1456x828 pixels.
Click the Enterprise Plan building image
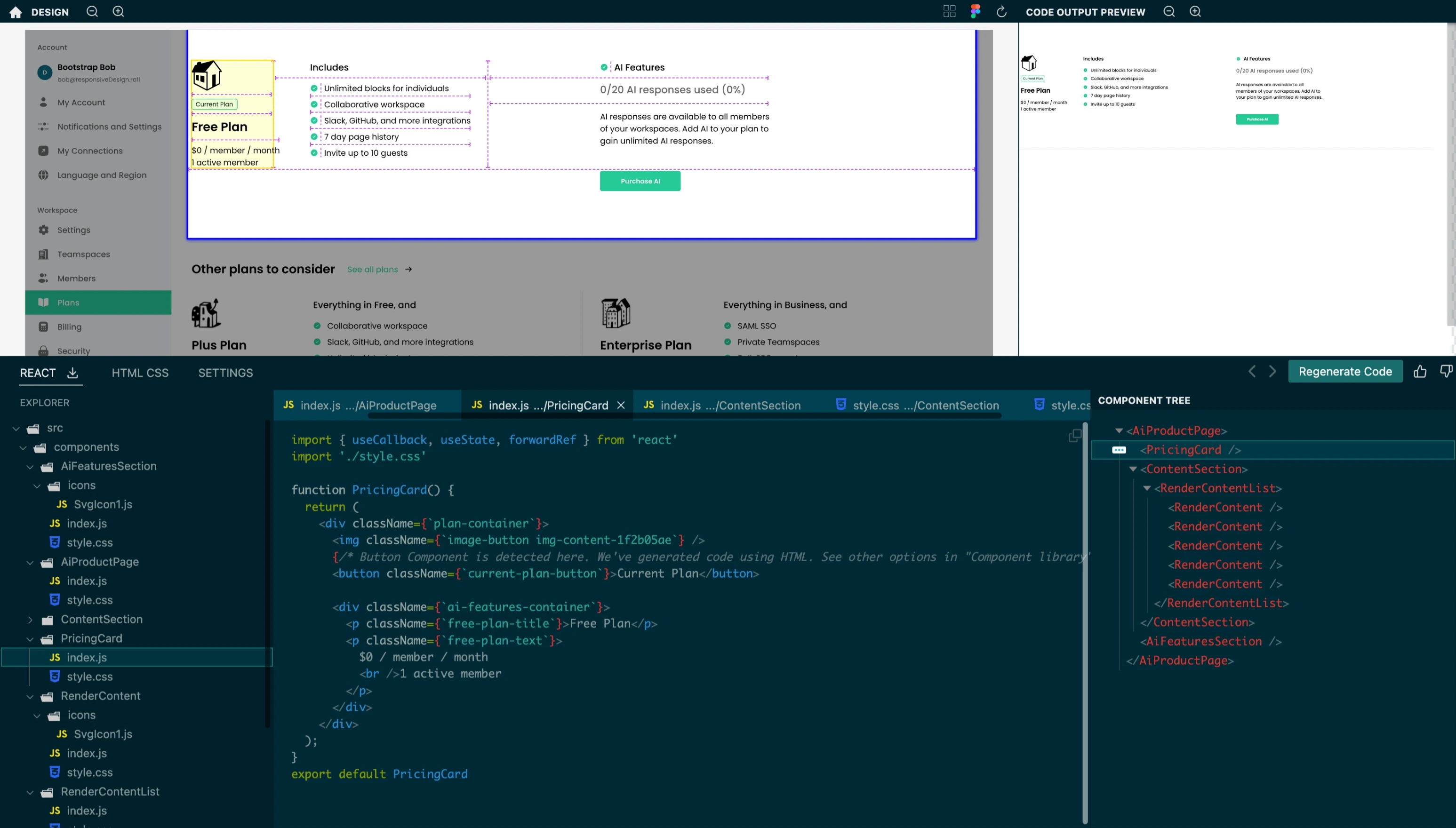(616, 313)
